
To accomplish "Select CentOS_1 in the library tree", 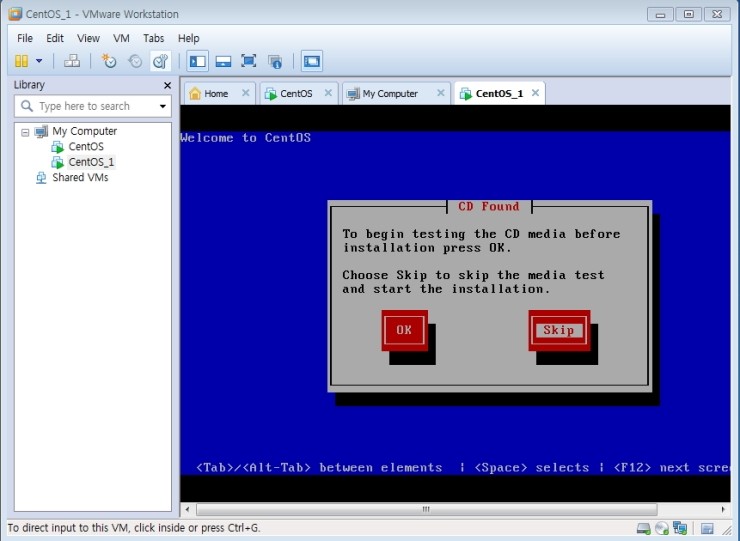I will pyautogui.click(x=91, y=162).
